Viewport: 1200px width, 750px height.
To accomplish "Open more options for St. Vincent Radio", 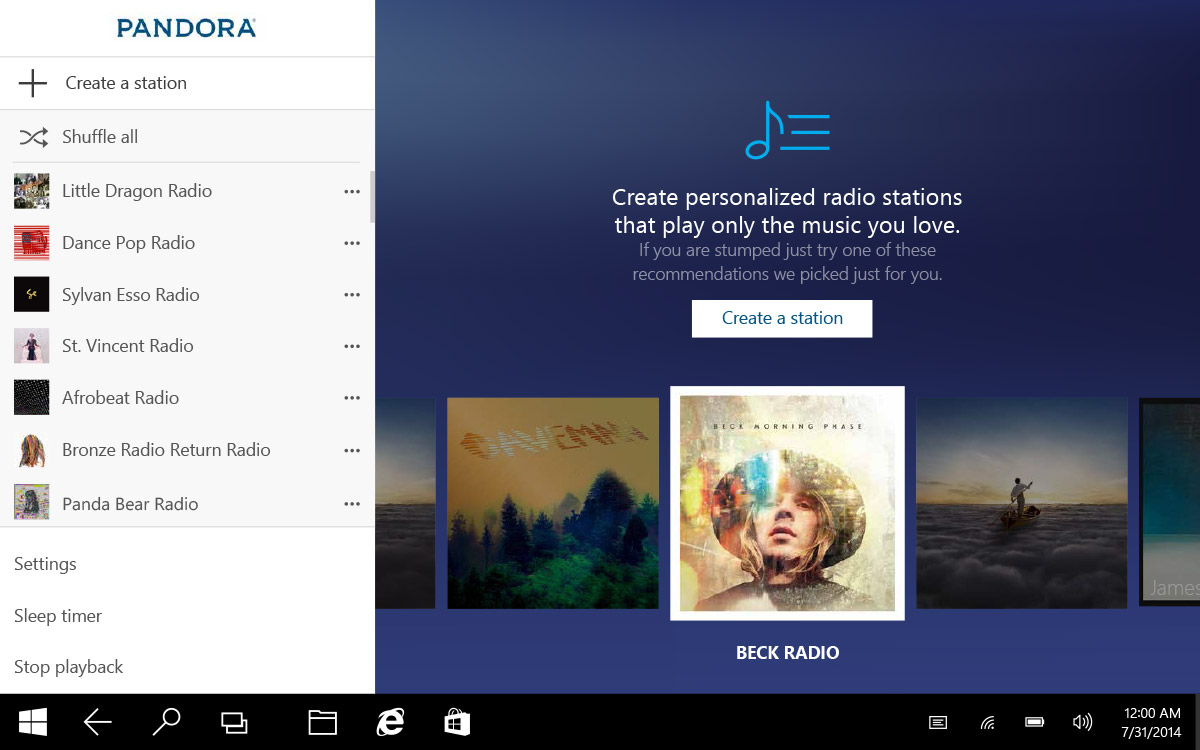I will (352, 346).
